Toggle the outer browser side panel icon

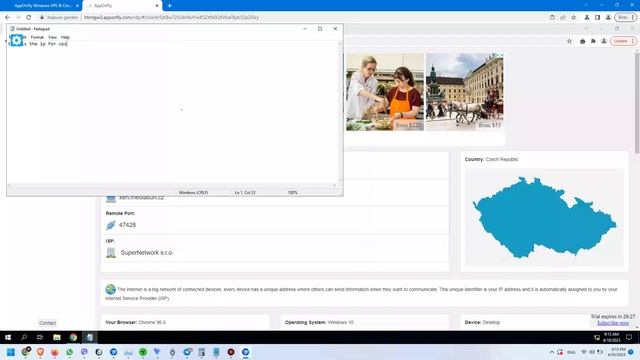coord(598,18)
